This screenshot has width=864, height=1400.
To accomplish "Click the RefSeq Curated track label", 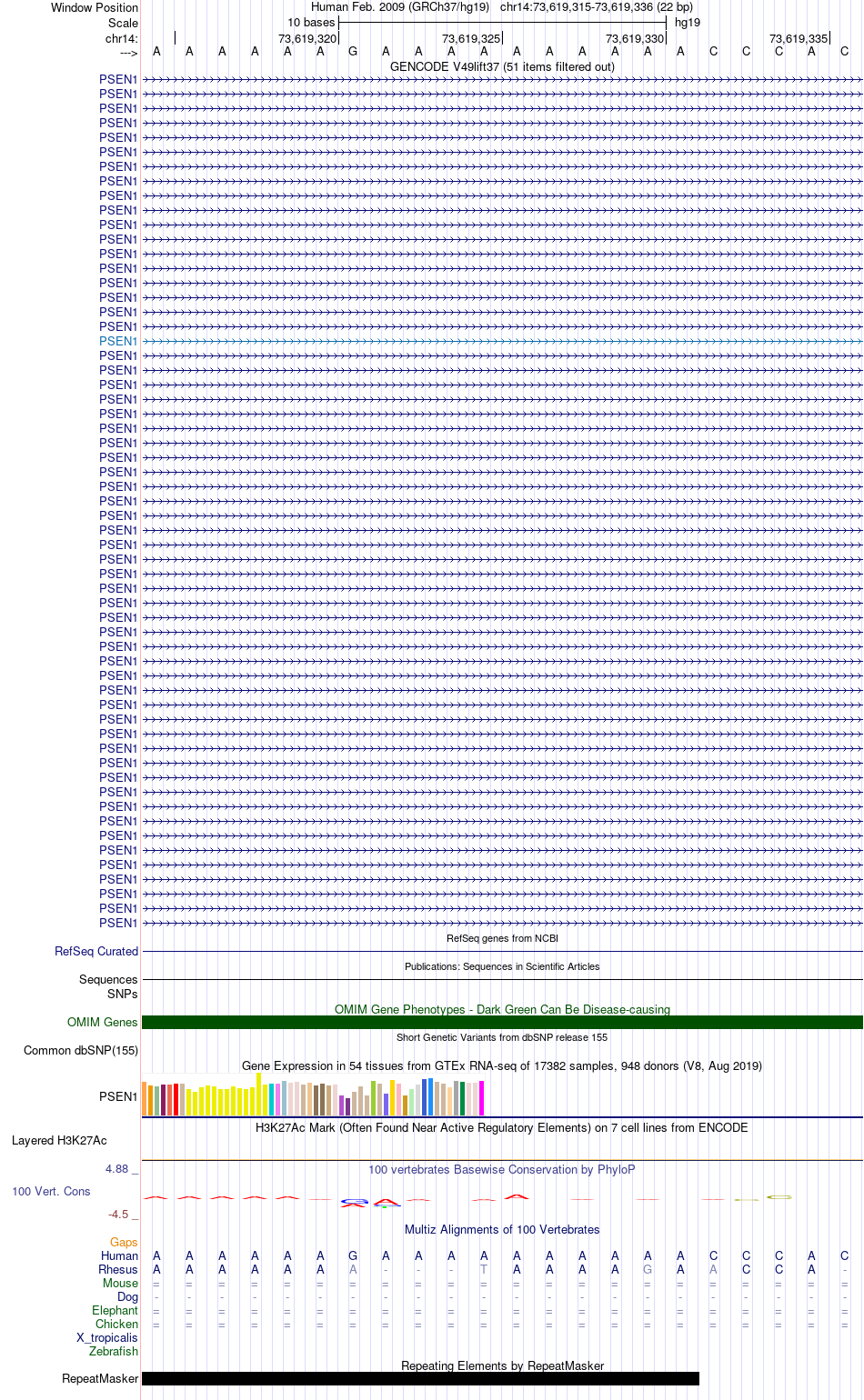I will coord(96,952).
